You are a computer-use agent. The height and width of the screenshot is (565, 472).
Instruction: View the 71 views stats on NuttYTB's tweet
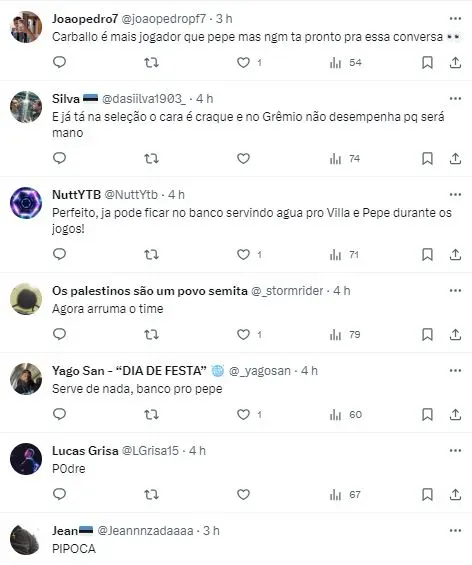[344, 255]
